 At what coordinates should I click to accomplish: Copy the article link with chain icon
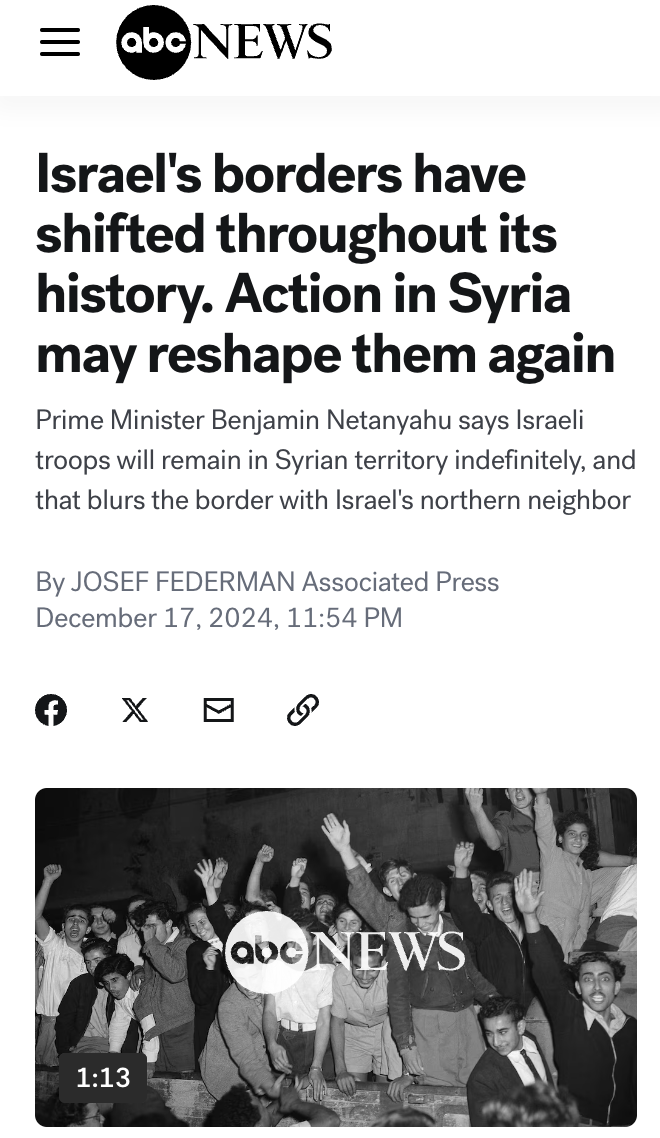(x=302, y=710)
